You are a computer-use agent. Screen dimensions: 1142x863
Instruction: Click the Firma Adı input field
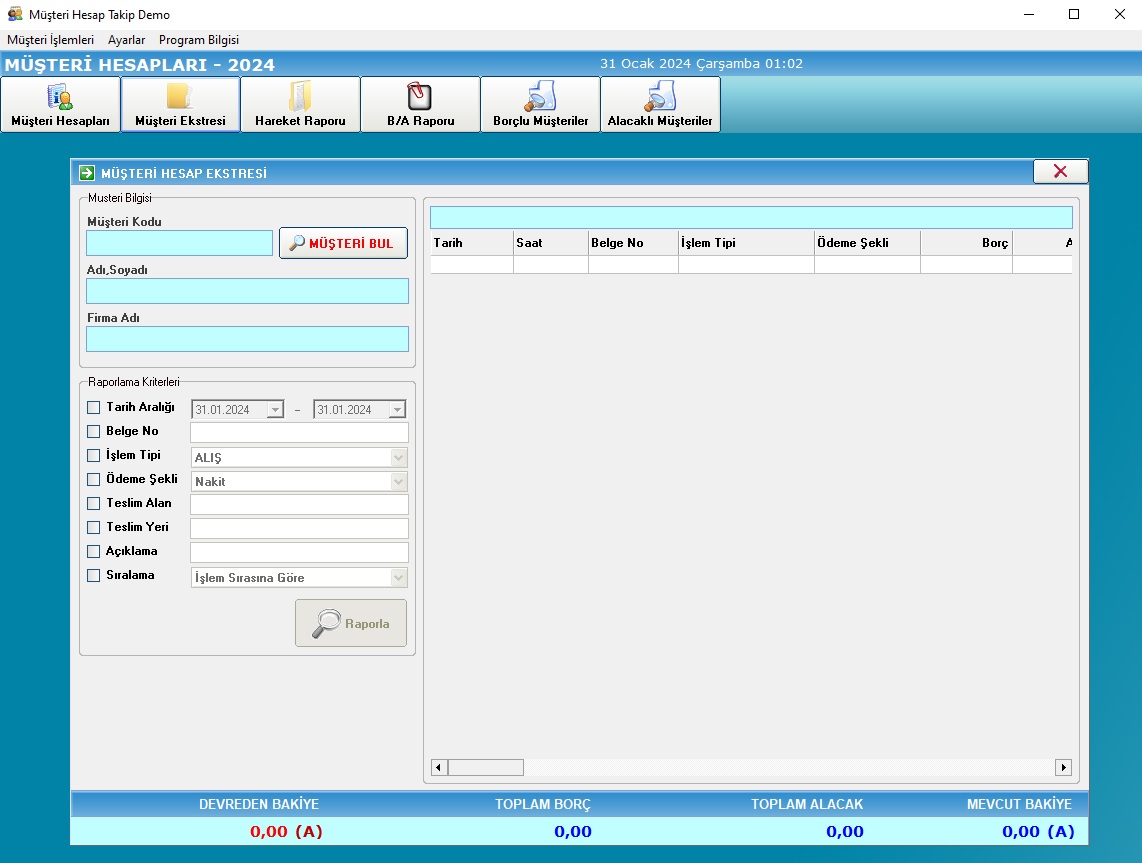(248, 339)
